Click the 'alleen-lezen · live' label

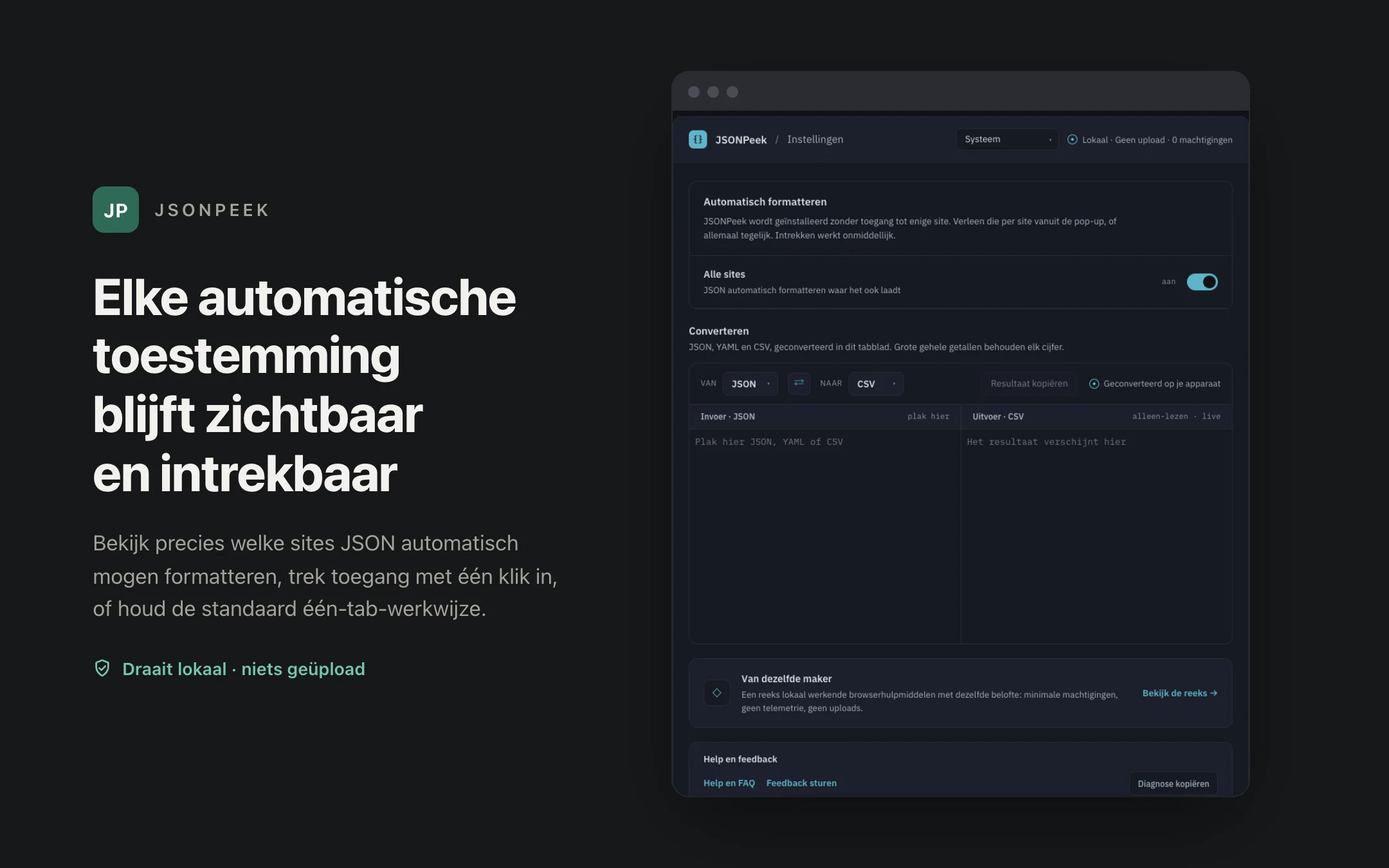click(x=1176, y=417)
